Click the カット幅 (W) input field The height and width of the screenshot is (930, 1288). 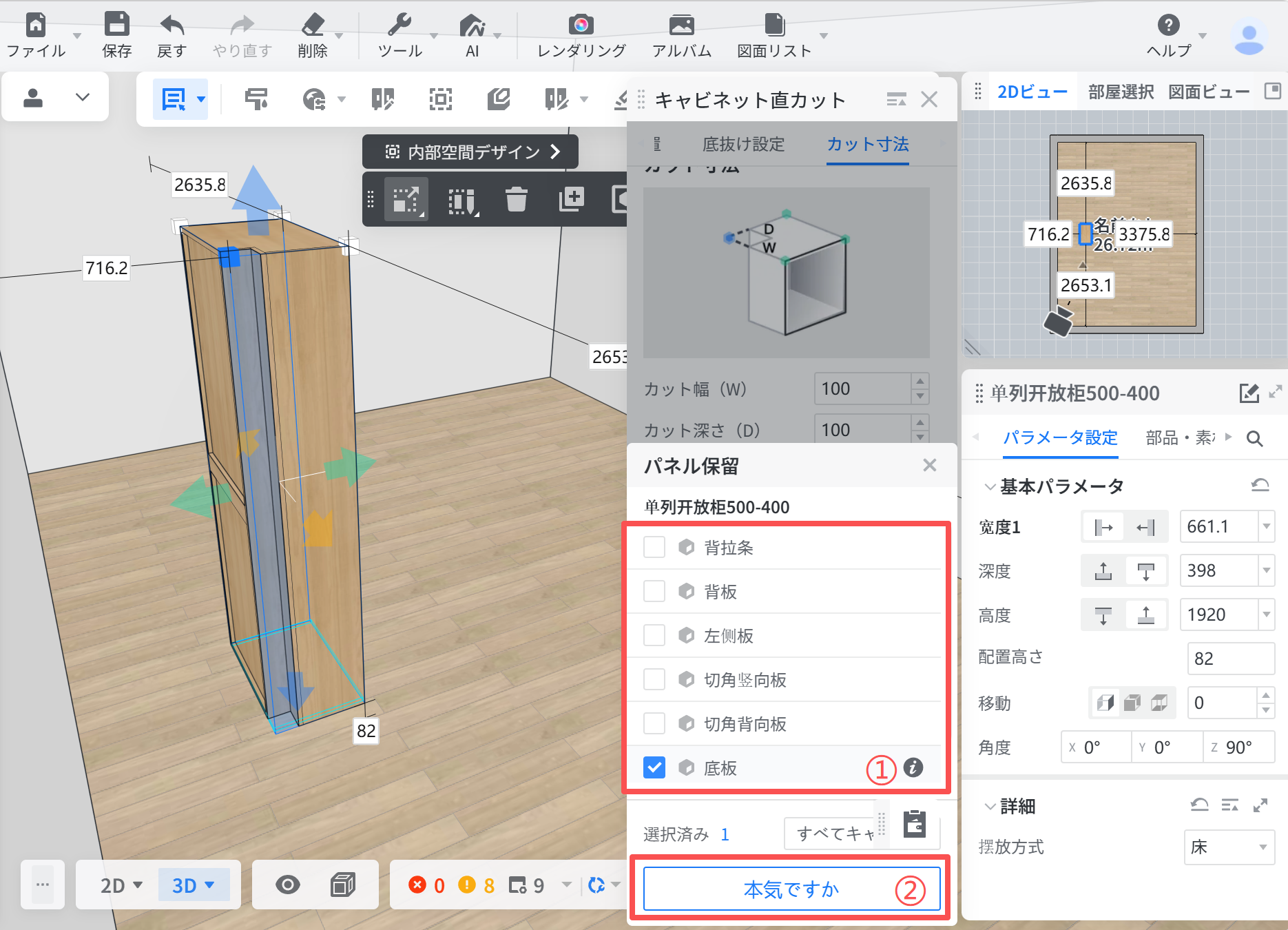click(x=863, y=389)
